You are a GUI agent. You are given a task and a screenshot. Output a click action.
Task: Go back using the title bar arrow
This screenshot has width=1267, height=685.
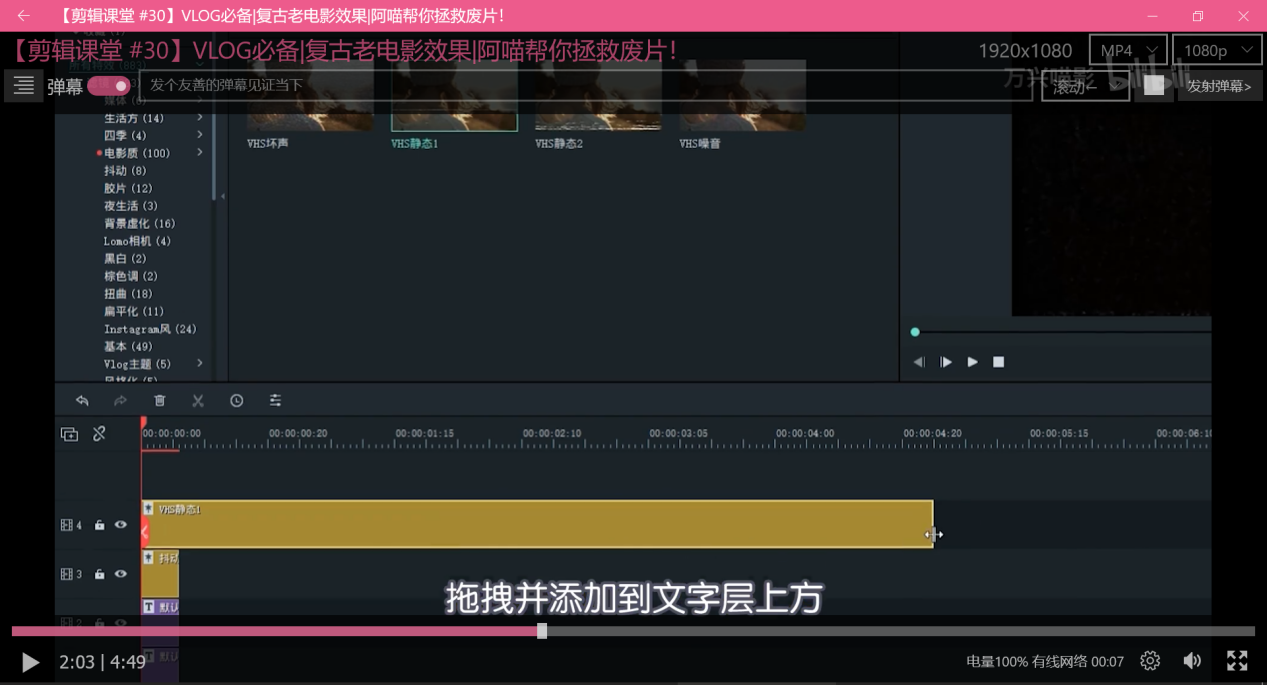coord(23,15)
